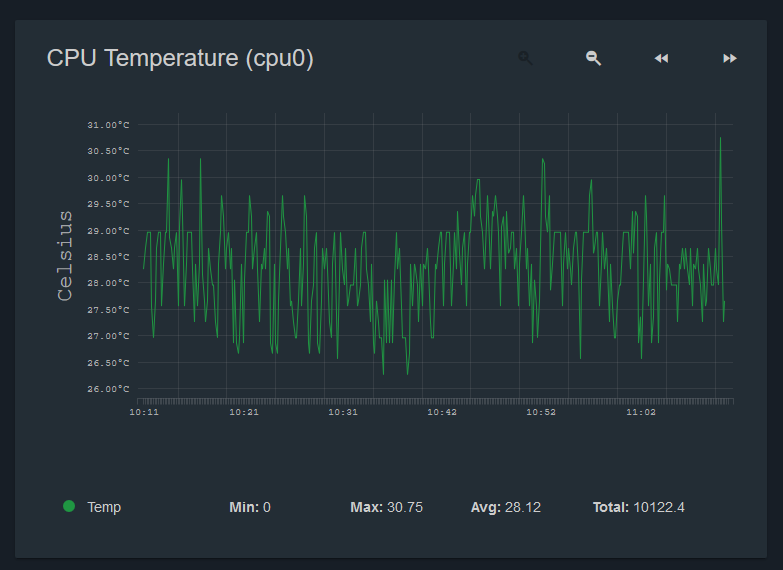Click the Celsius vertical axis title

[x=65, y=256]
